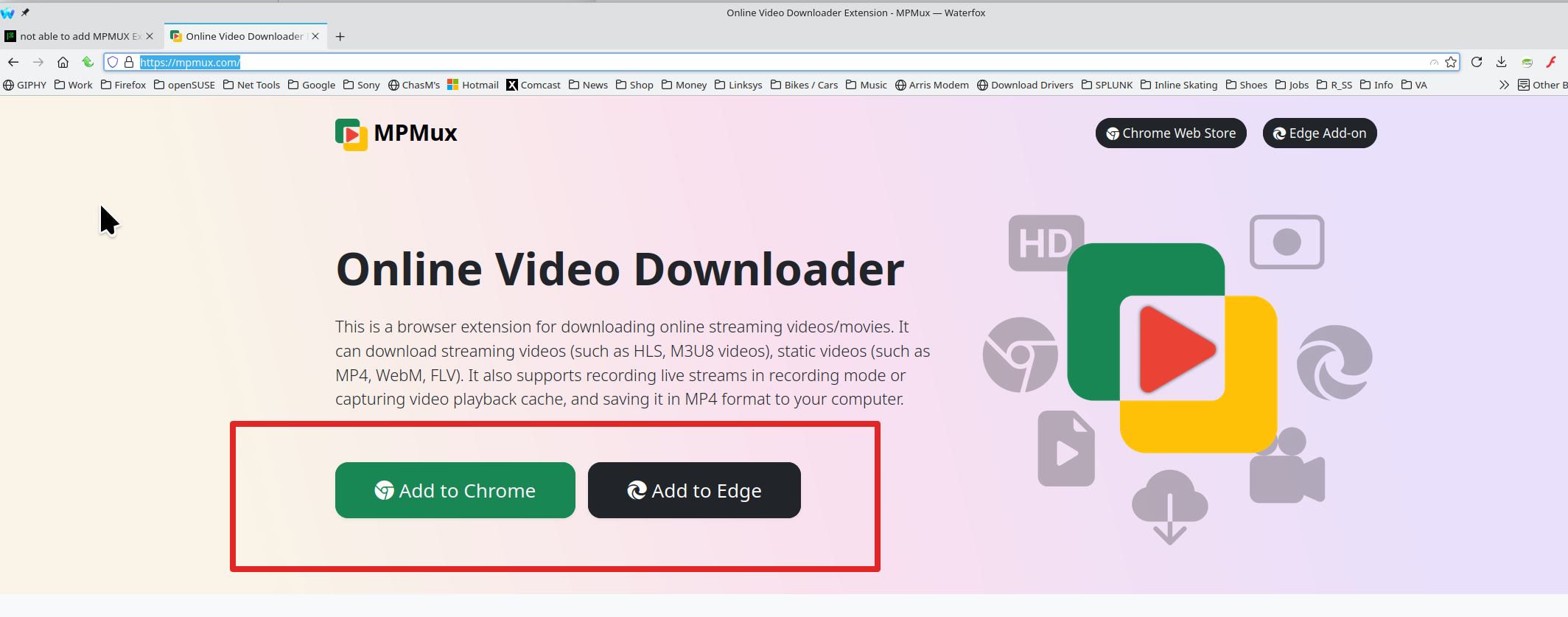
Task: Open the Bikes / Cars bookmarks folder
Action: click(804, 85)
